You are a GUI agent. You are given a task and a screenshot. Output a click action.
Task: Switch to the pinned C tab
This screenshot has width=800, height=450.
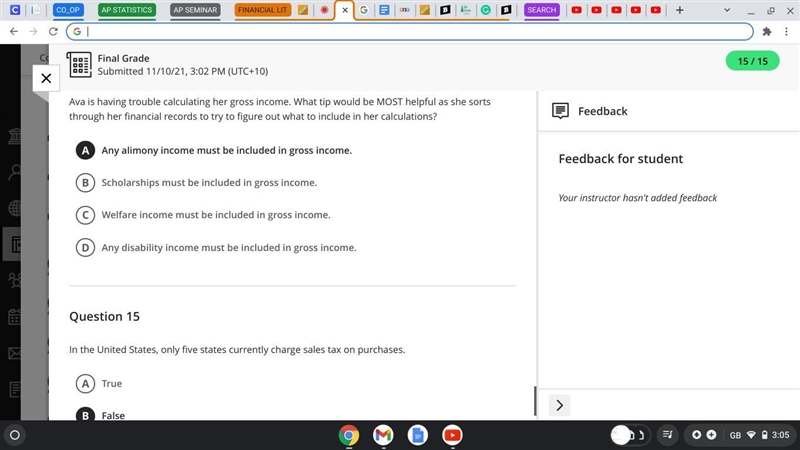tap(15, 10)
